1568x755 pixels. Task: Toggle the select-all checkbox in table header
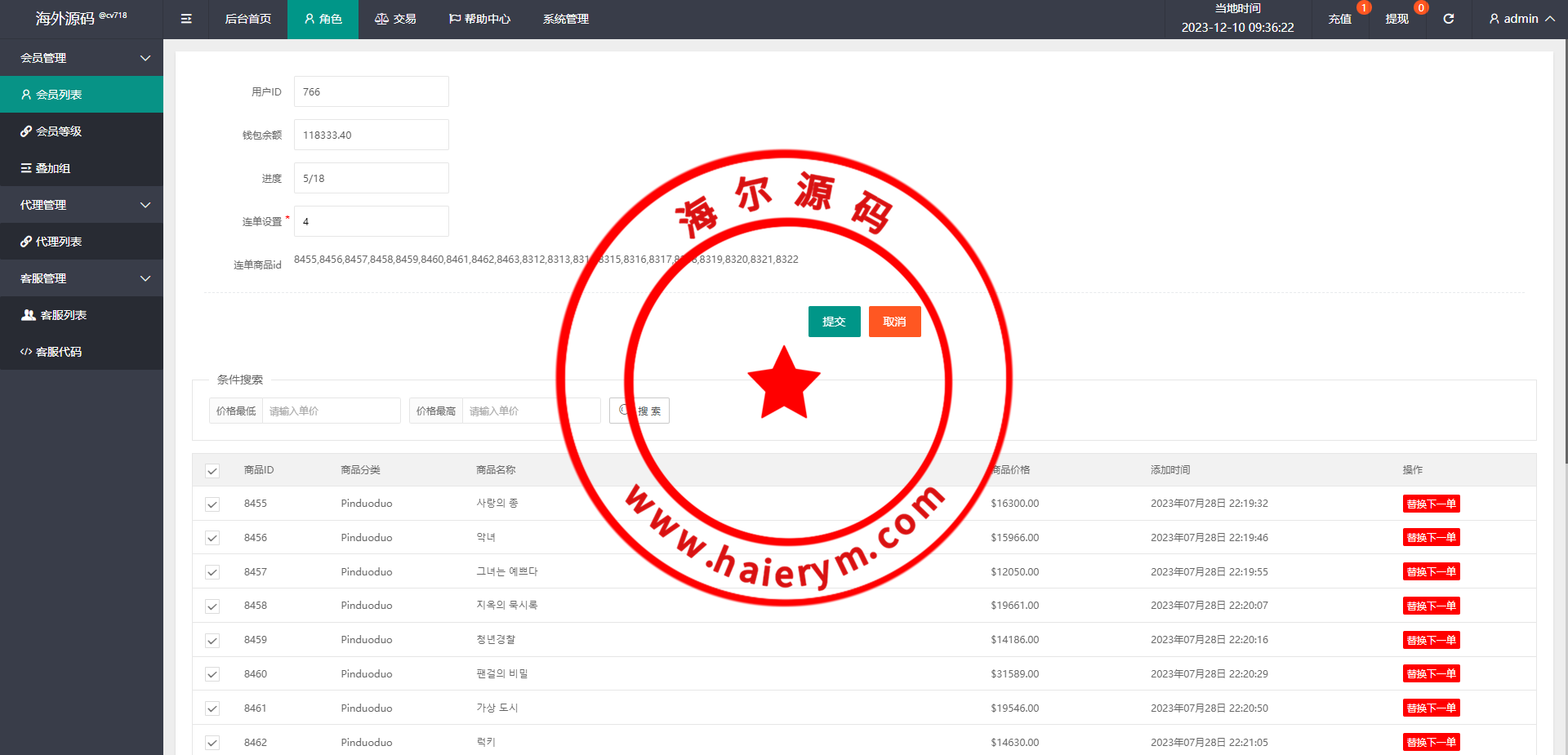(212, 471)
